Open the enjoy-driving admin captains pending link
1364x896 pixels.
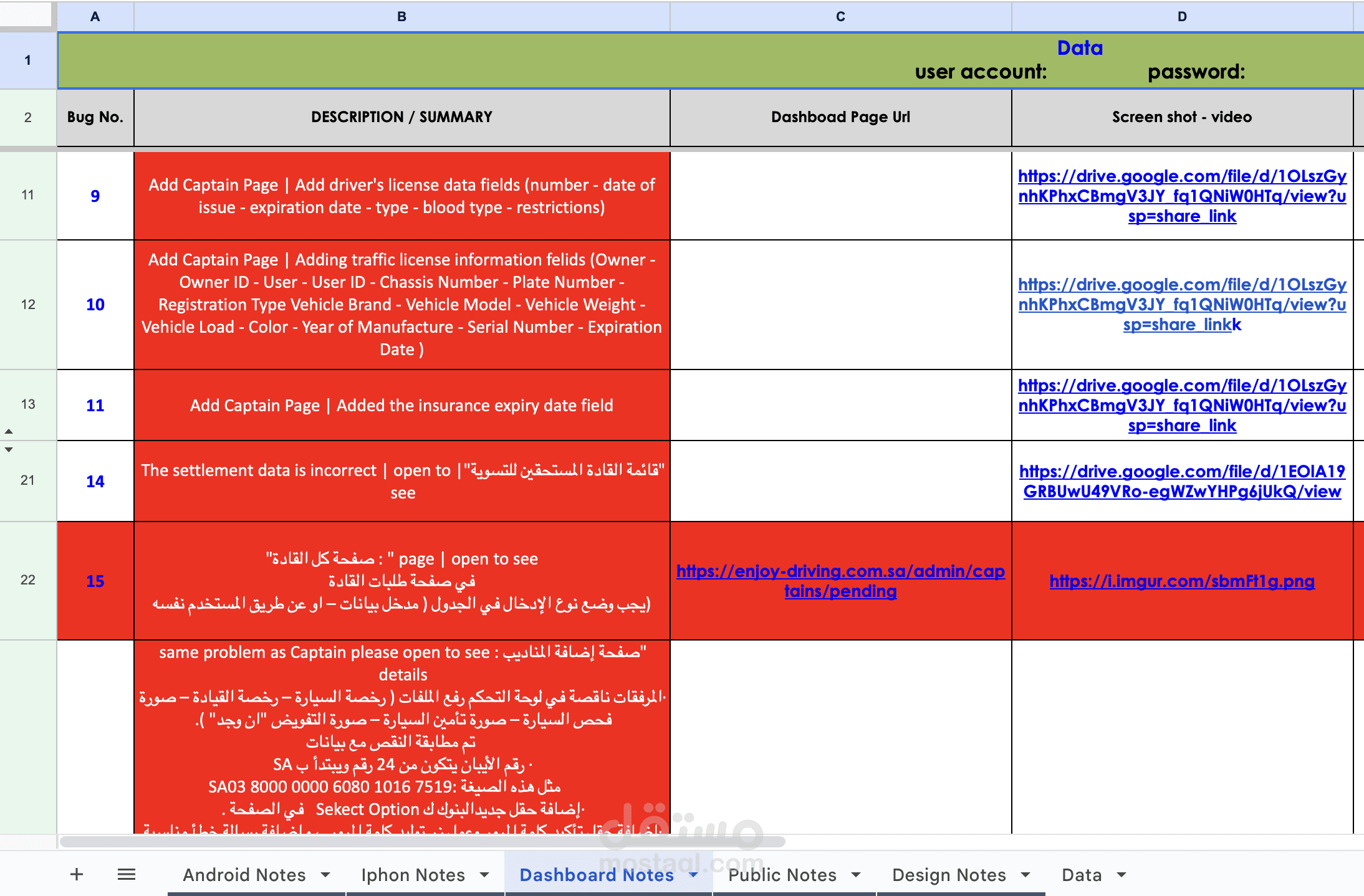(840, 581)
